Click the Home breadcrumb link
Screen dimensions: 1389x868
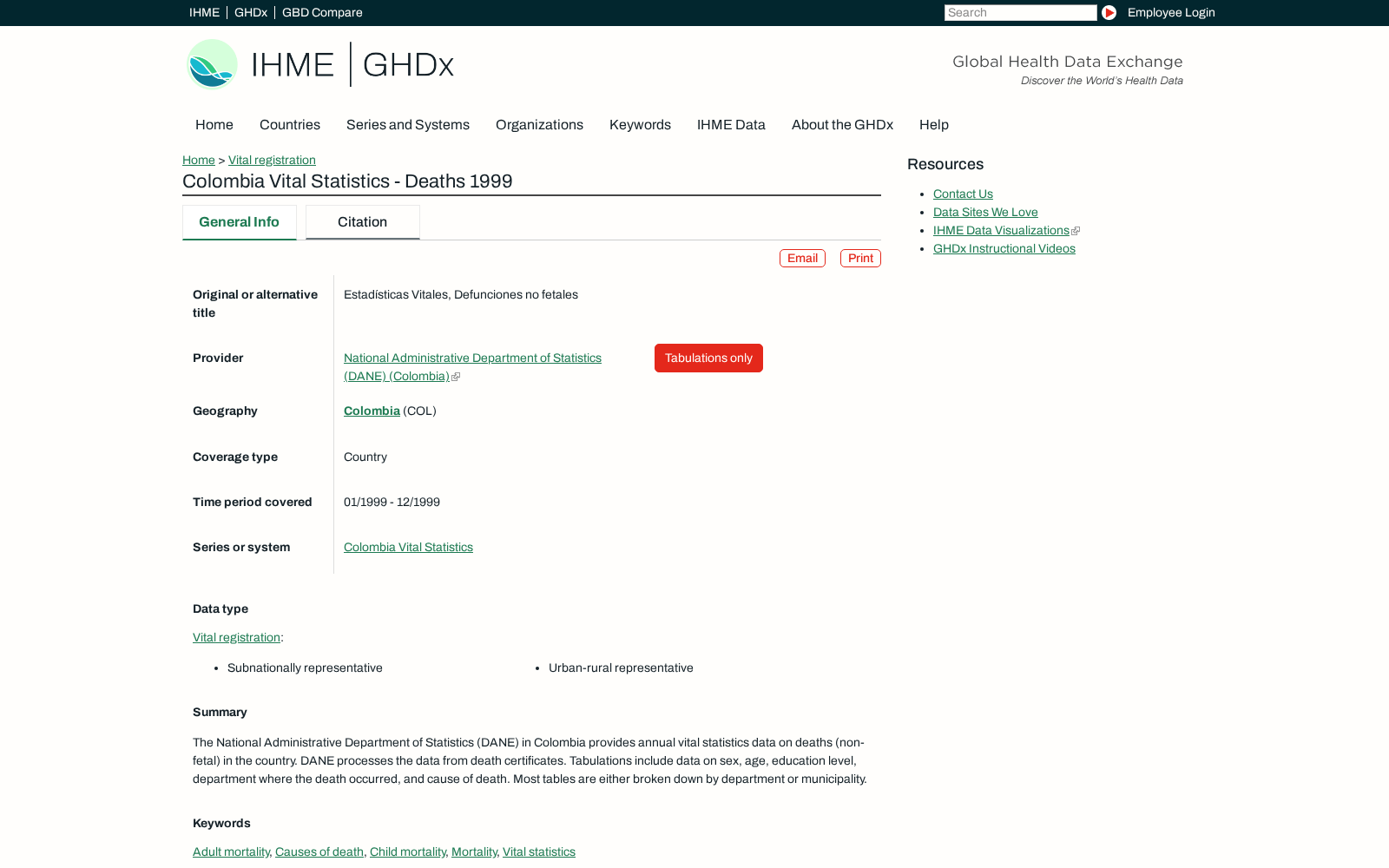(x=199, y=160)
